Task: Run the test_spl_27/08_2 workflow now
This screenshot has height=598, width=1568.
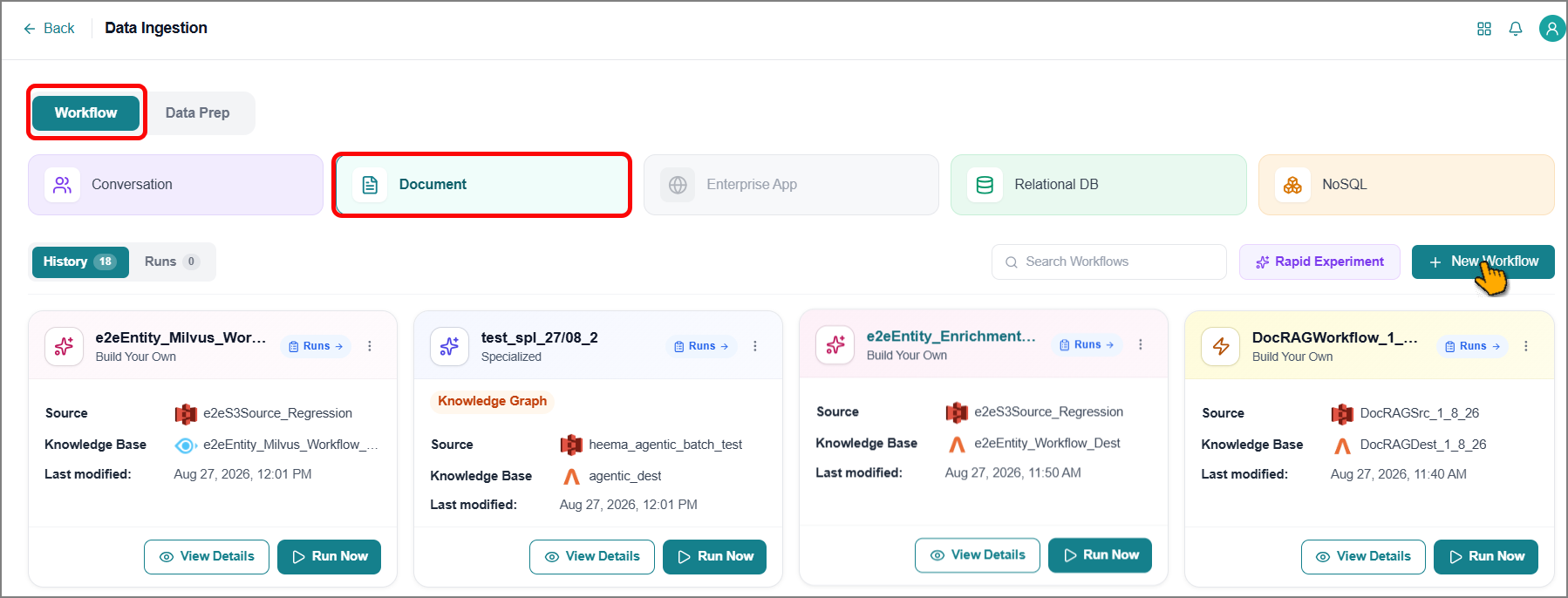Action: click(715, 557)
